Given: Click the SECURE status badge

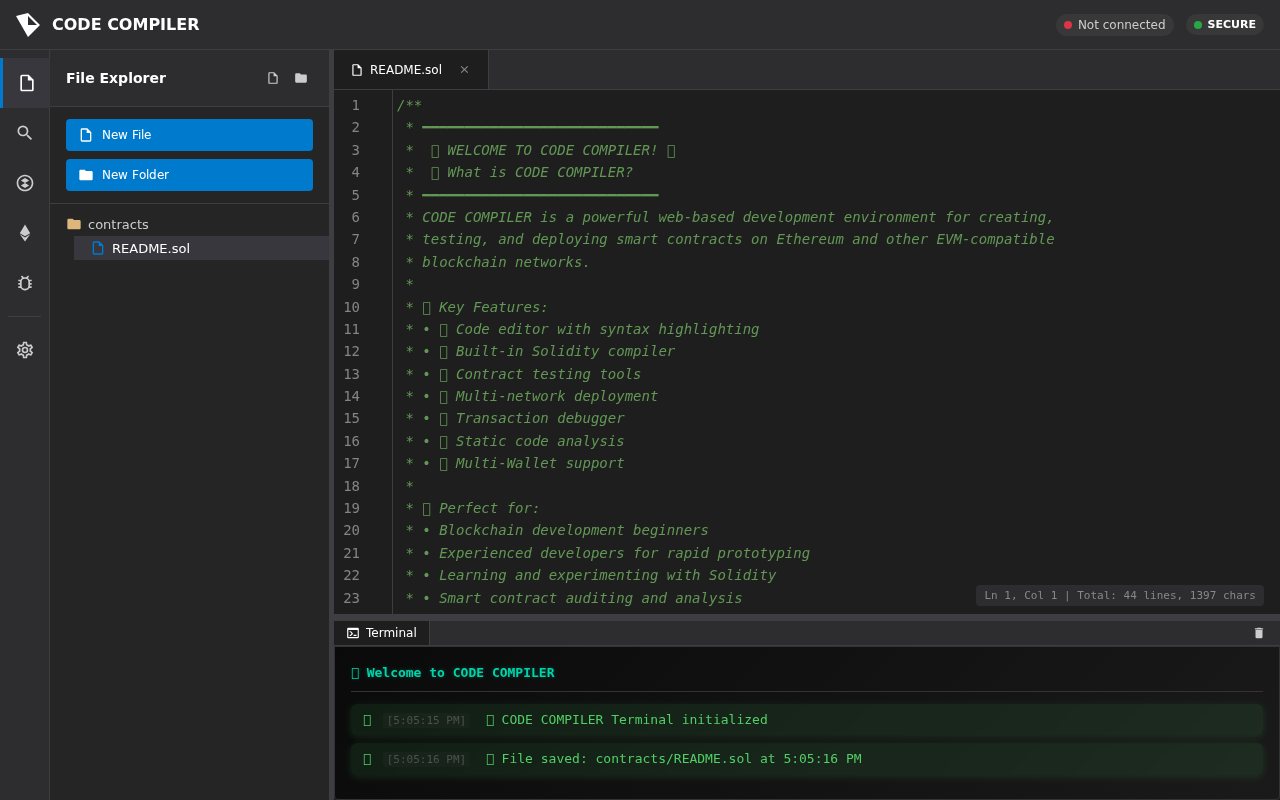Looking at the screenshot, I should coord(1224,25).
